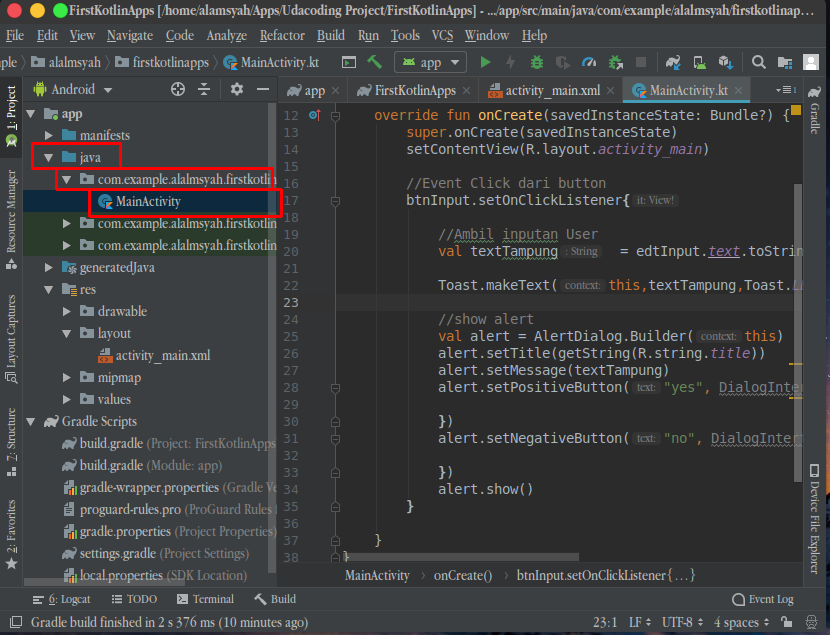
Task: Open the Terminal tool window
Action: tap(205, 599)
